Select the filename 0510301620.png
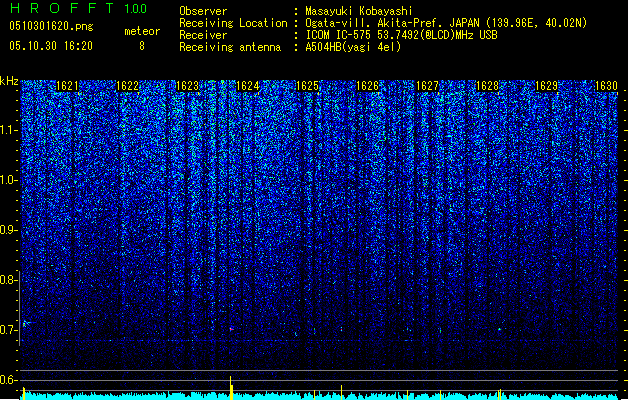 click(51, 27)
